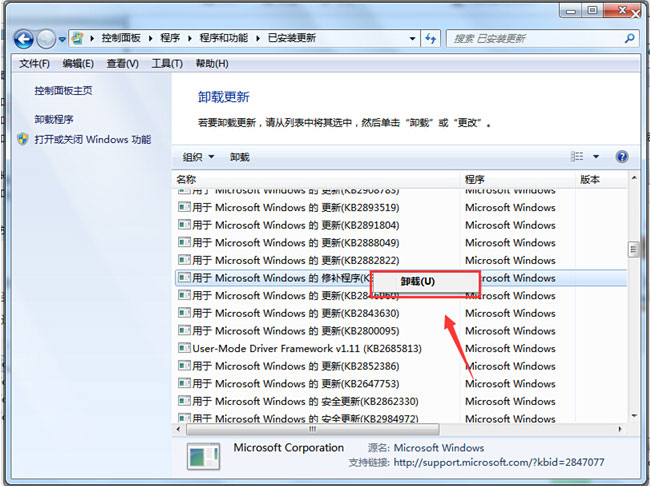Sort by the 名称 column header
This screenshot has width=650, height=486.
point(316,180)
